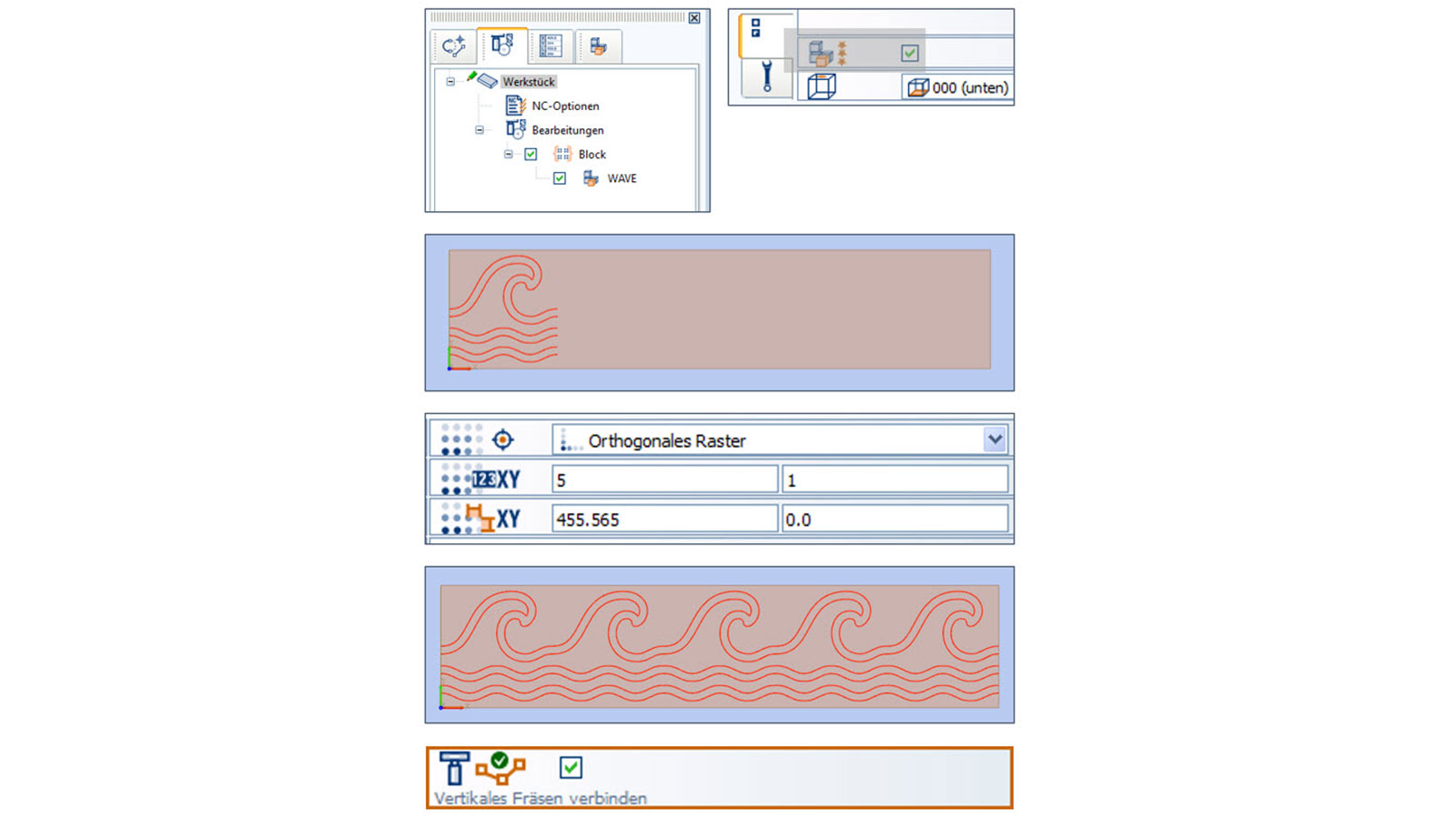Click the target raster origin icon
This screenshot has width=1456, height=819.
pyautogui.click(x=502, y=440)
